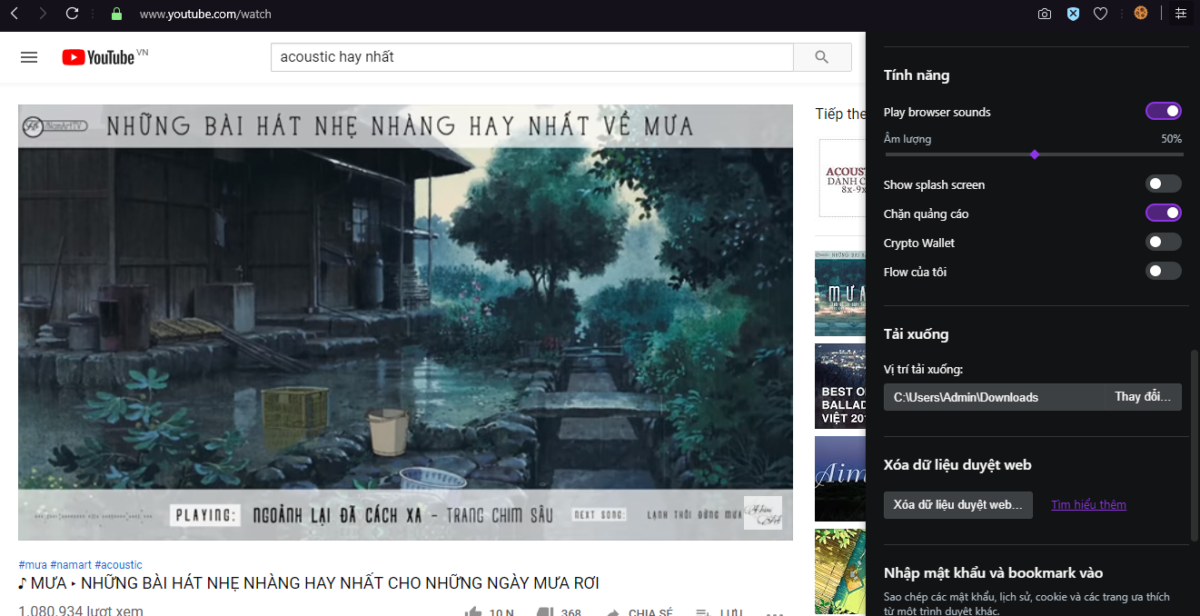Open the snapshot camera icon
Screen dimensions: 1200x616
[1044, 14]
